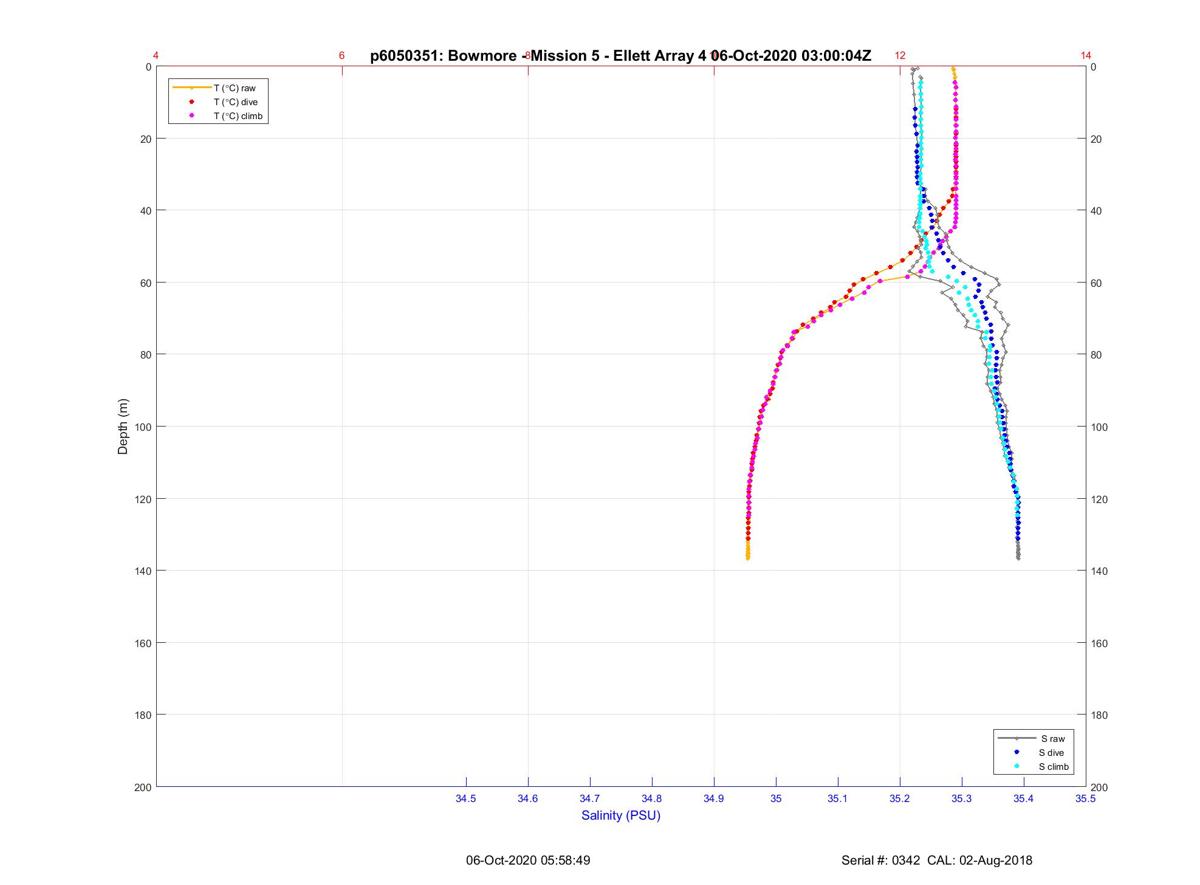Click the red temperature tick label 12
The height and width of the screenshot is (885, 1200).
[900, 56]
